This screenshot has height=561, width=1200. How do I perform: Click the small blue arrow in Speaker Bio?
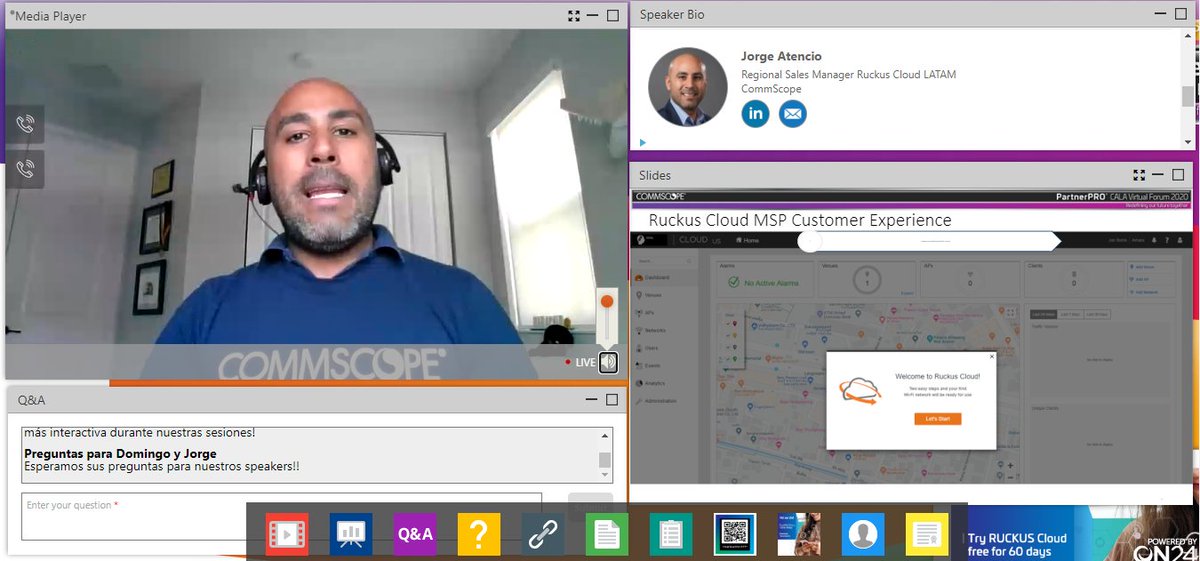643,143
